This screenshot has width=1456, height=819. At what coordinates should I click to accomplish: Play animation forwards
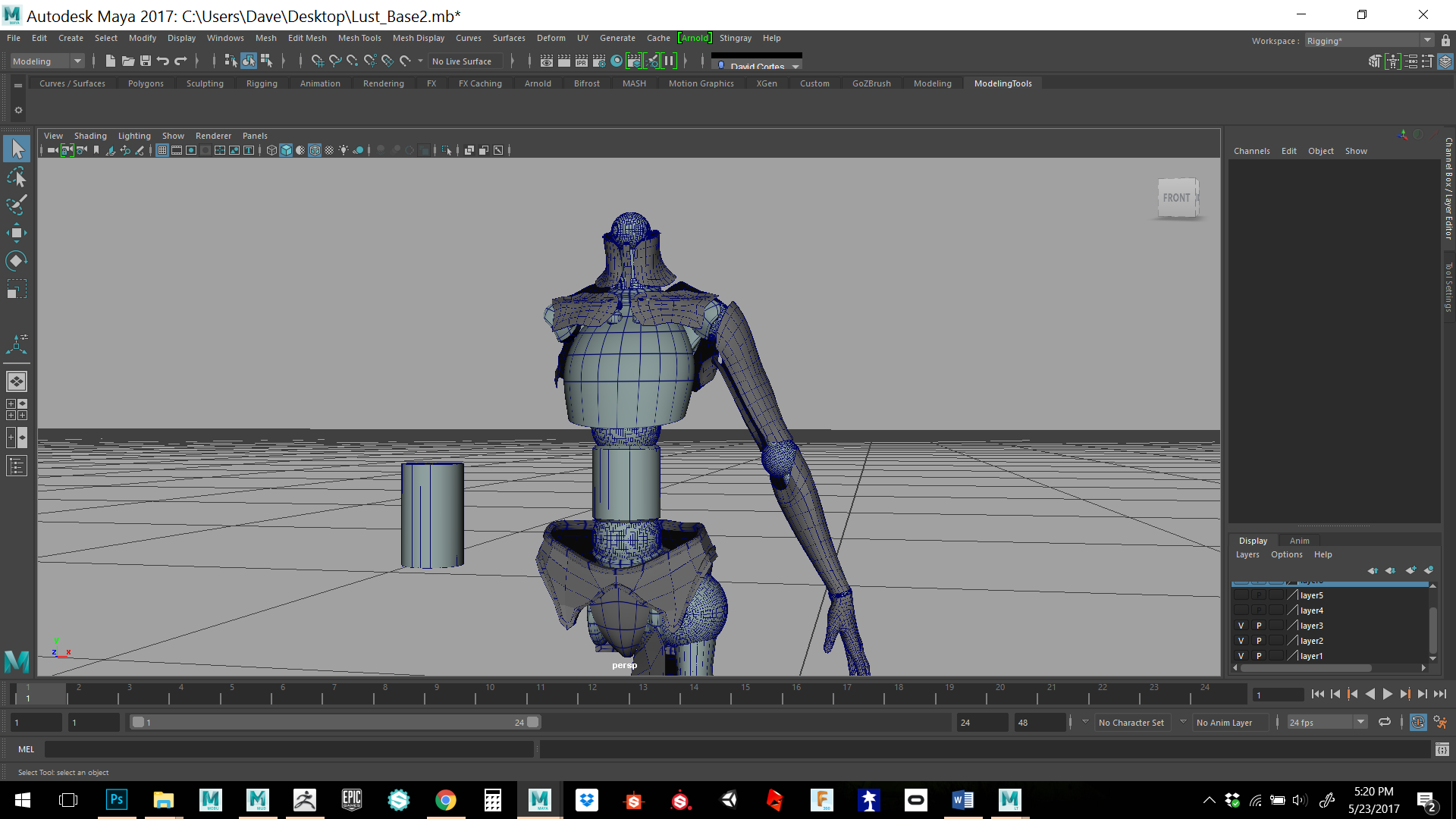pos(1388,694)
